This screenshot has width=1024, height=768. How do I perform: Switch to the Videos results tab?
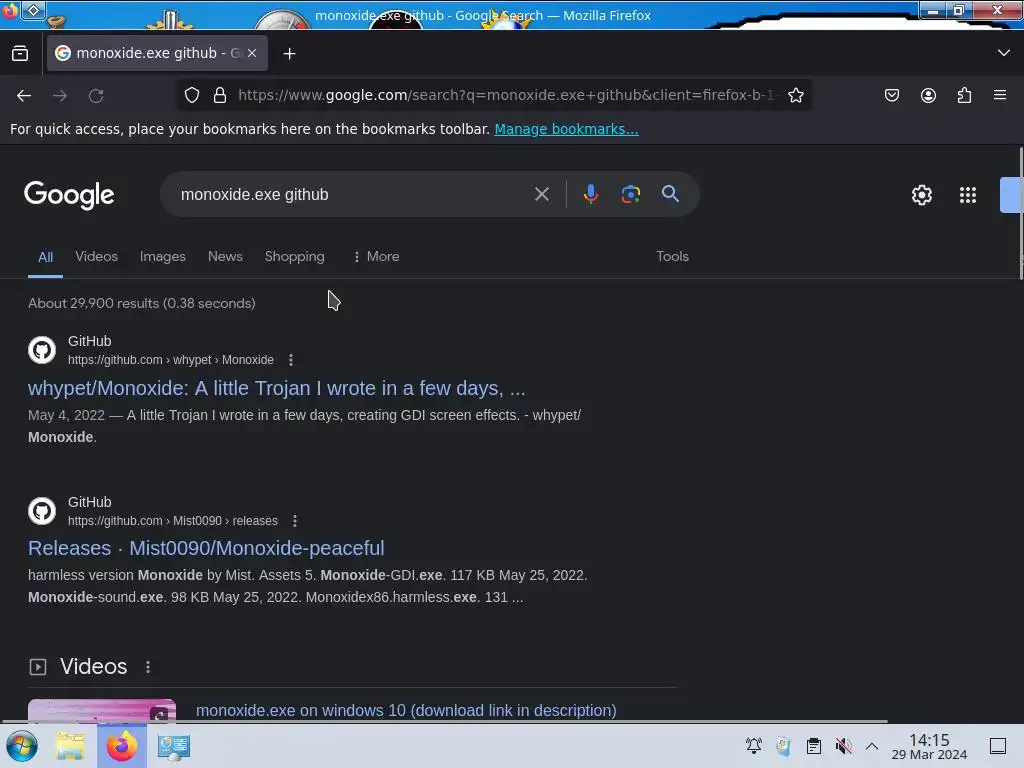[x=97, y=257]
